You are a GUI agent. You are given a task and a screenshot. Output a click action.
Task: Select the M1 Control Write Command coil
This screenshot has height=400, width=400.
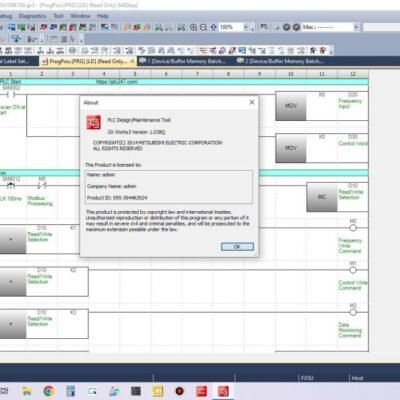(x=353, y=270)
